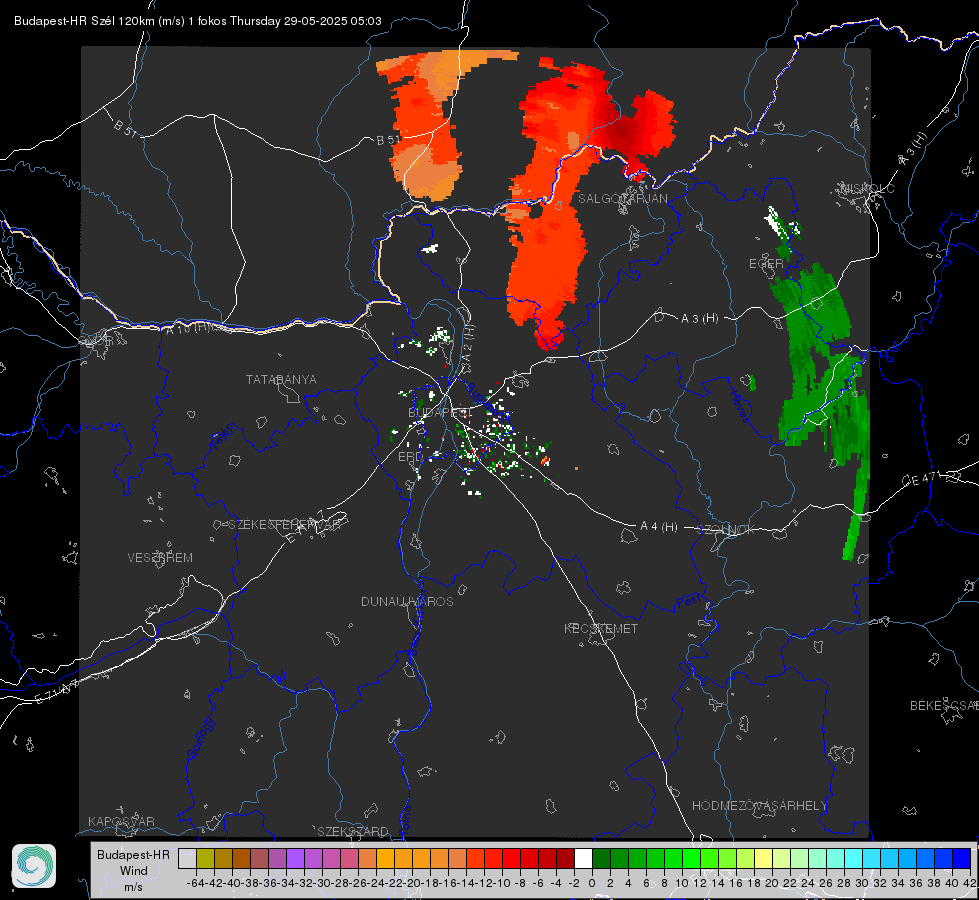This screenshot has height=900, width=979.
Task: Click the SZOLNOK city label
Action: (726, 530)
